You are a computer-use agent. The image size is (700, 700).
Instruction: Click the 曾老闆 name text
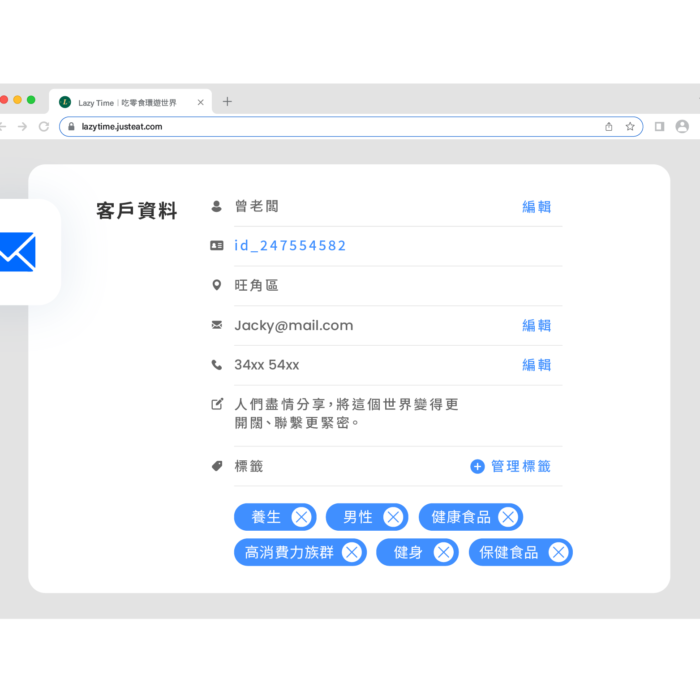257,206
